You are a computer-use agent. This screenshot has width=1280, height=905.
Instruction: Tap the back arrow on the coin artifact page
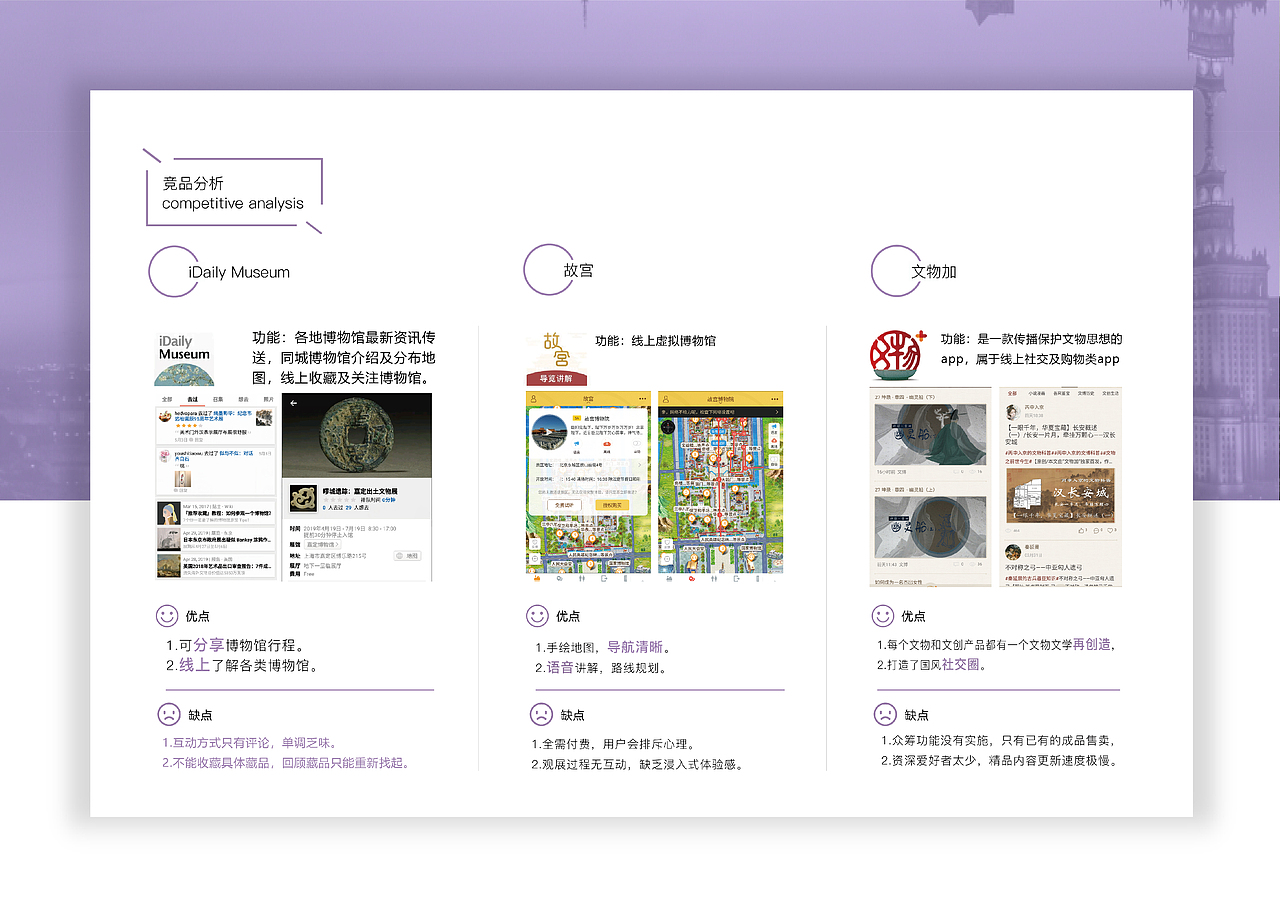click(x=293, y=403)
